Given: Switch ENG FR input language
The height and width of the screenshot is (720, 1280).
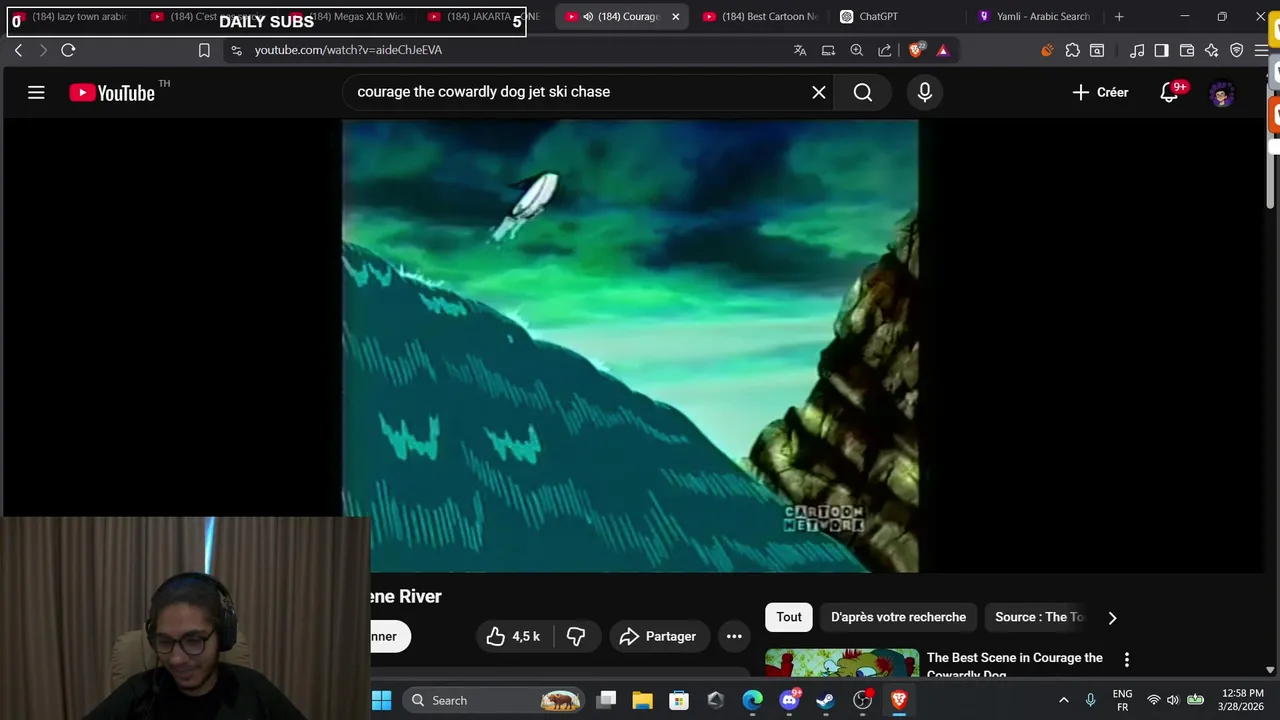Looking at the screenshot, I should [x=1122, y=701].
